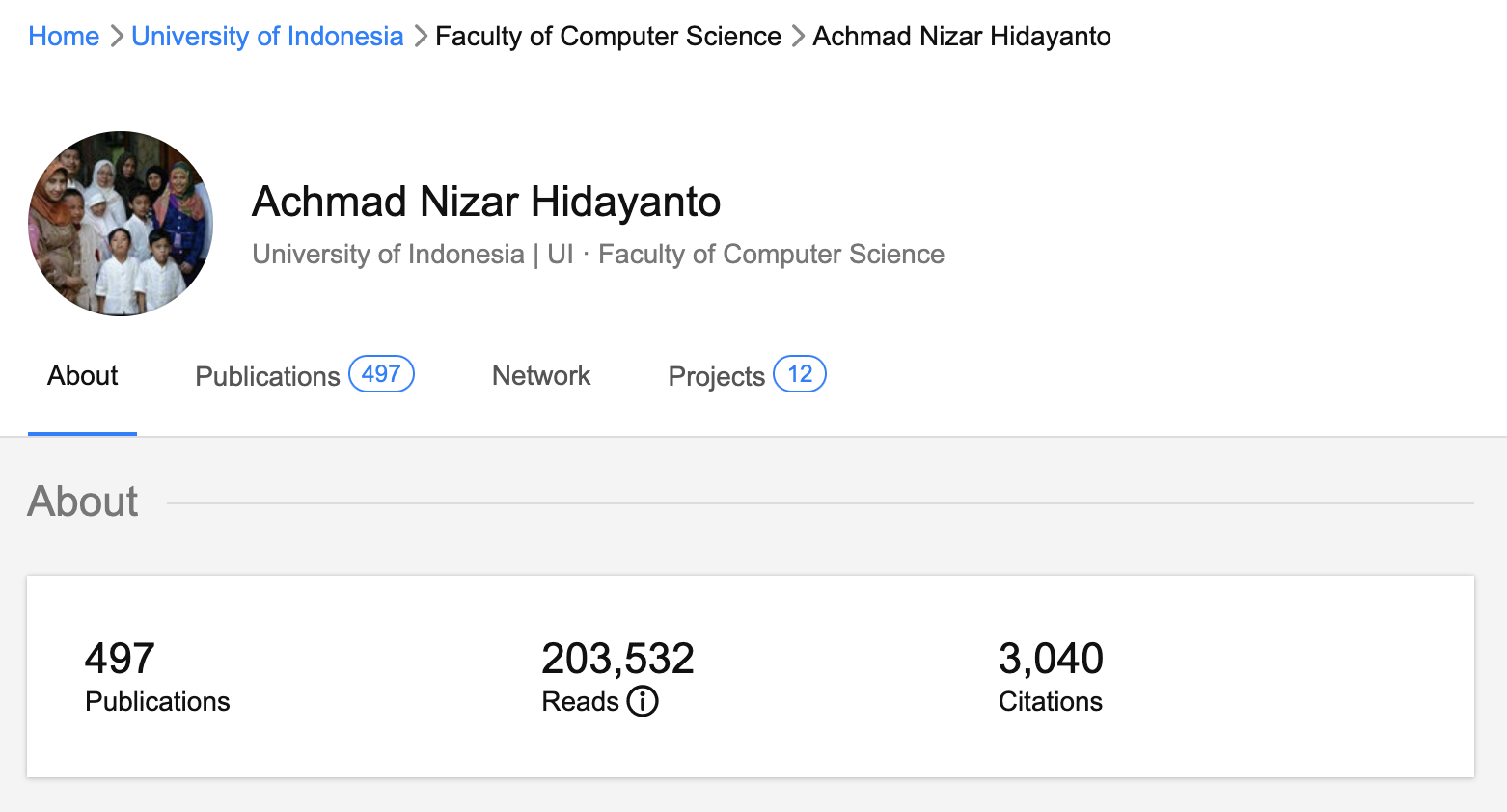Viewport: 1507px width, 812px height.
Task: Click the Reads info icon
Action: click(643, 701)
